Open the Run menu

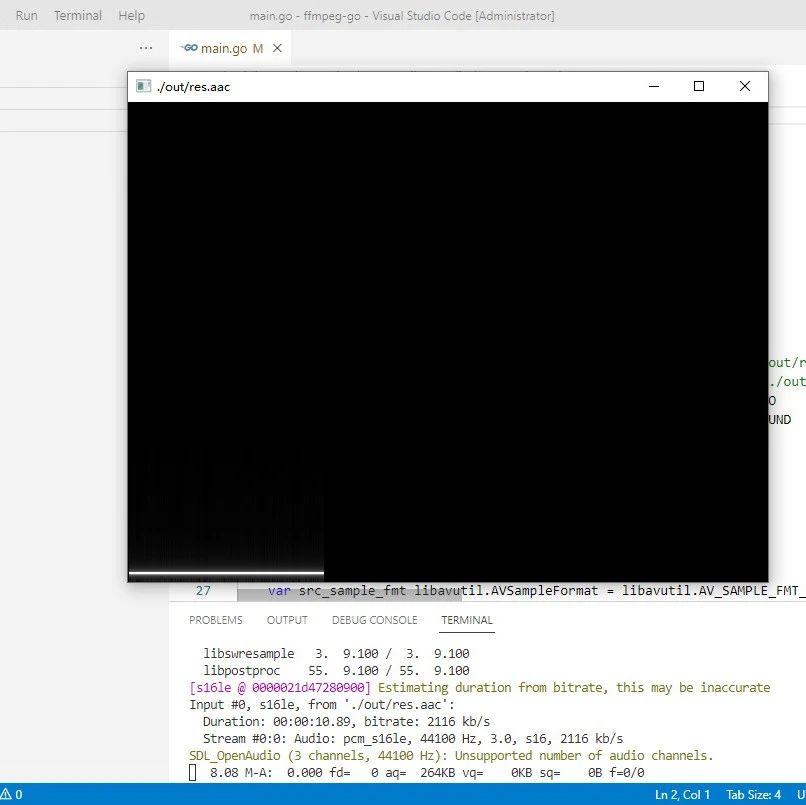[27, 15]
